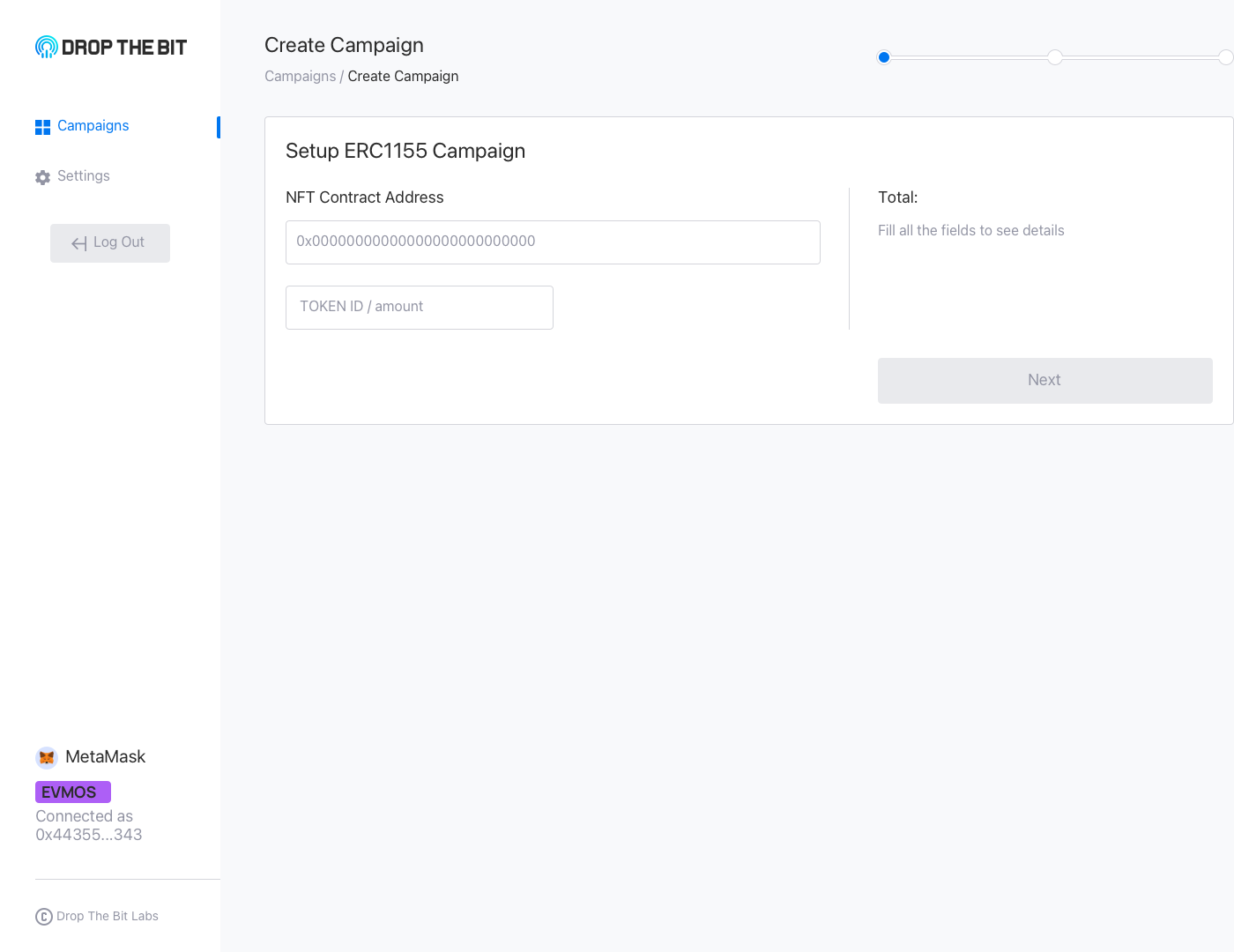Follow the Campaigns breadcrumb link

tap(300, 77)
